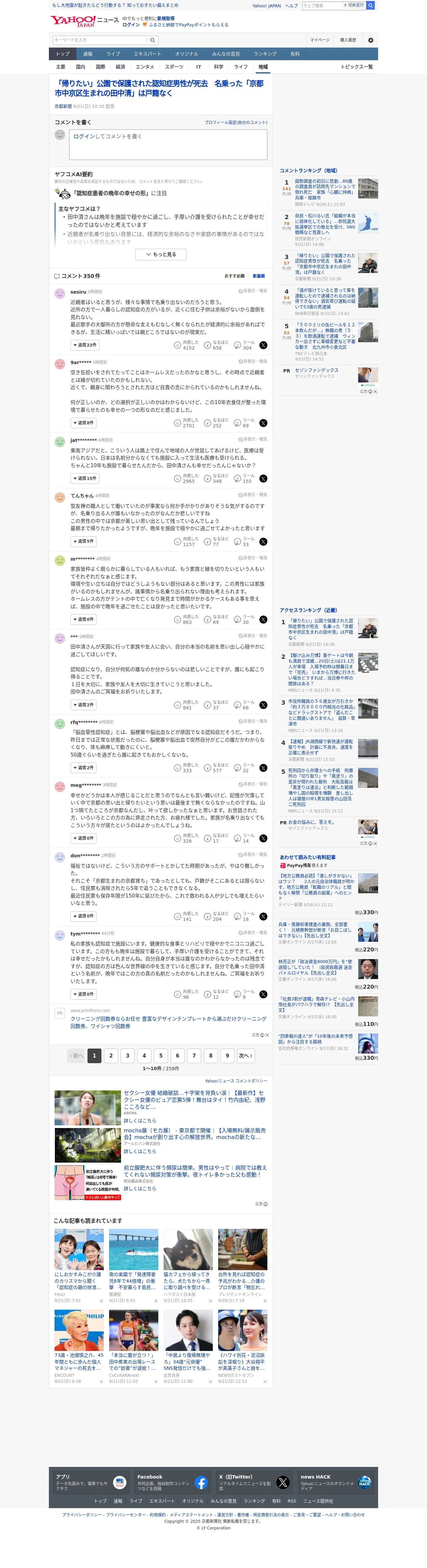Select the スポーツ category
Image resolution: width=427 pixels, height=1568 pixels.
point(174,67)
